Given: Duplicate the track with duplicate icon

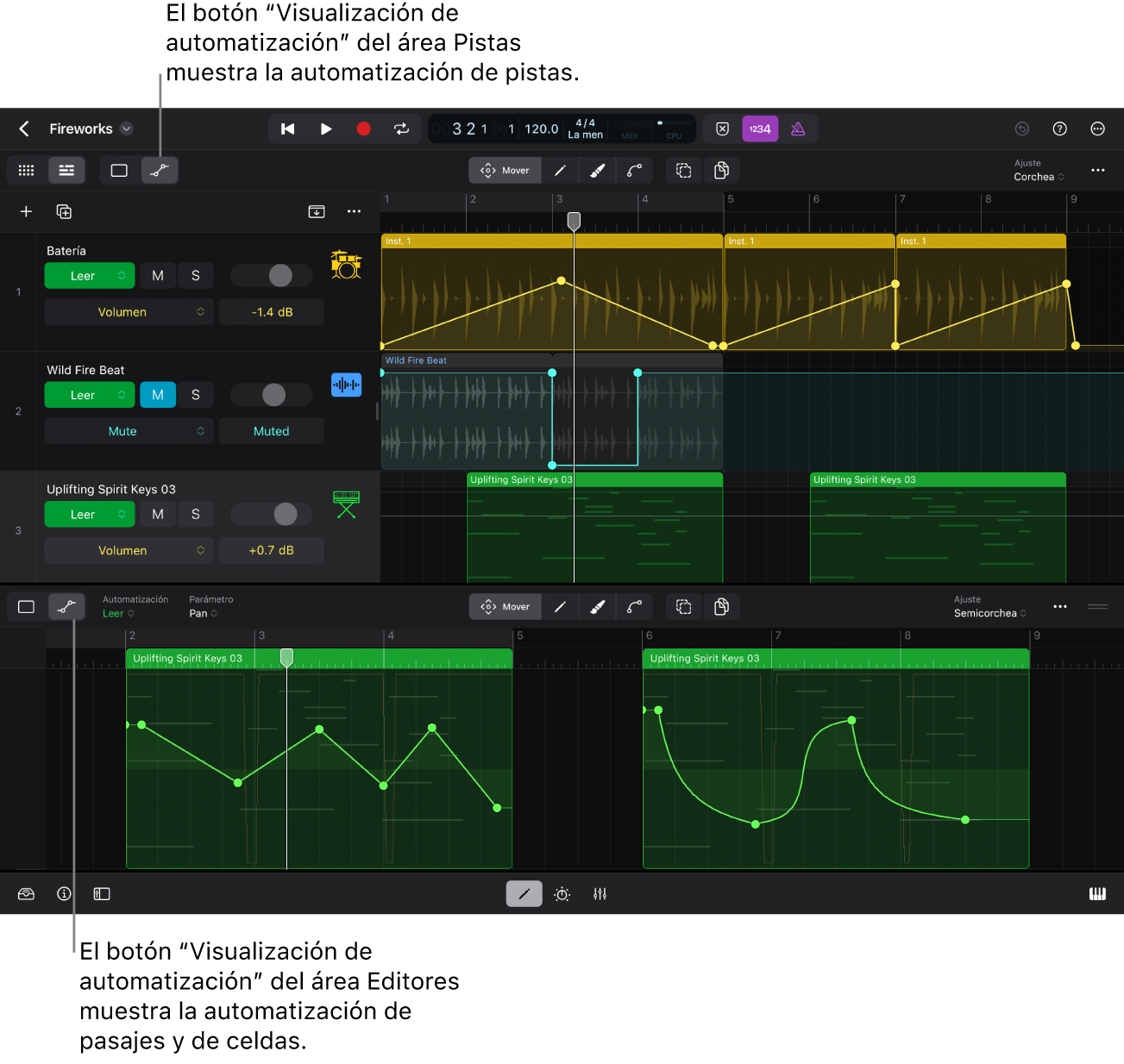Looking at the screenshot, I should [64, 211].
